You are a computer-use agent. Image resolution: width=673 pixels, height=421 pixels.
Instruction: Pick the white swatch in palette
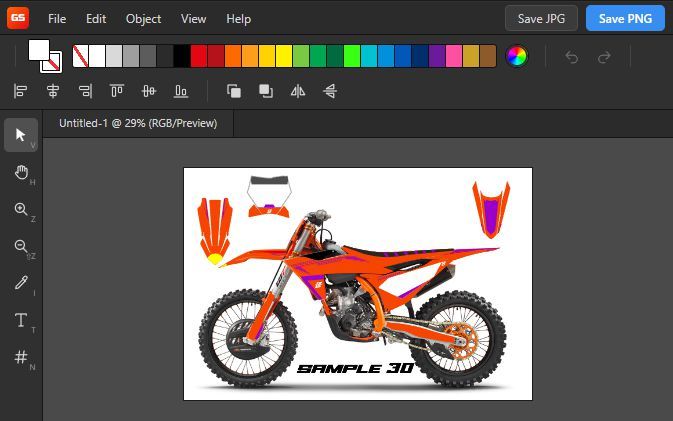(97, 56)
